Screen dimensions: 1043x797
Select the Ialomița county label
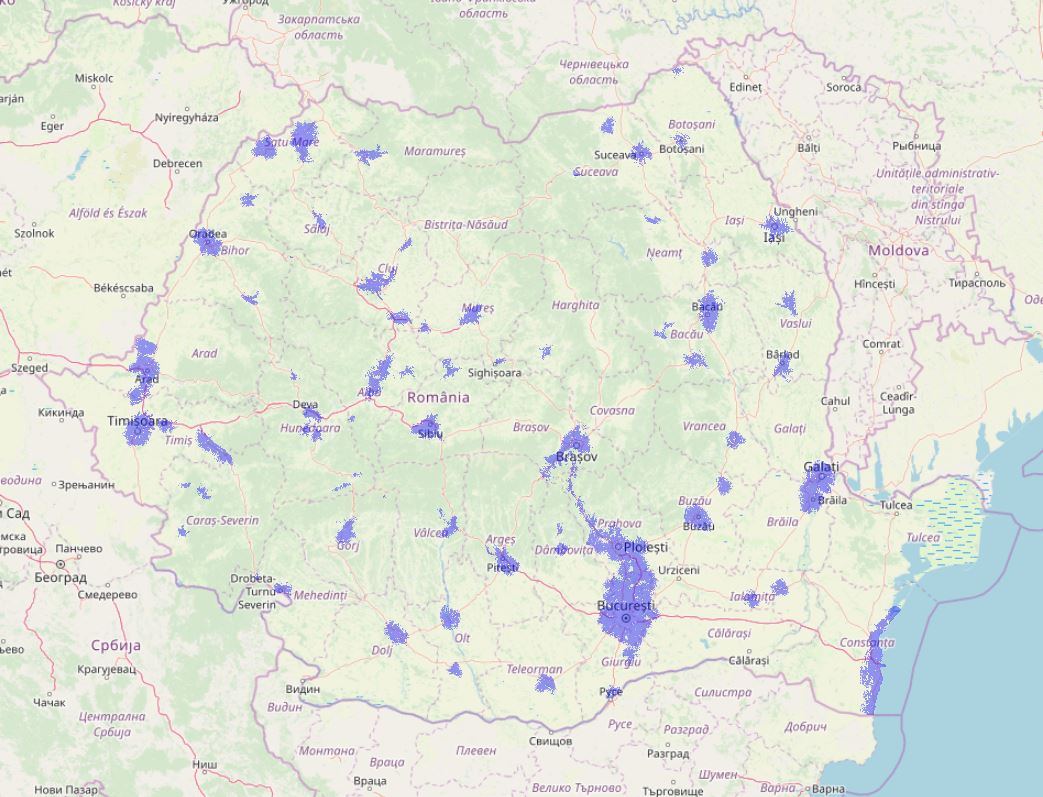752,597
